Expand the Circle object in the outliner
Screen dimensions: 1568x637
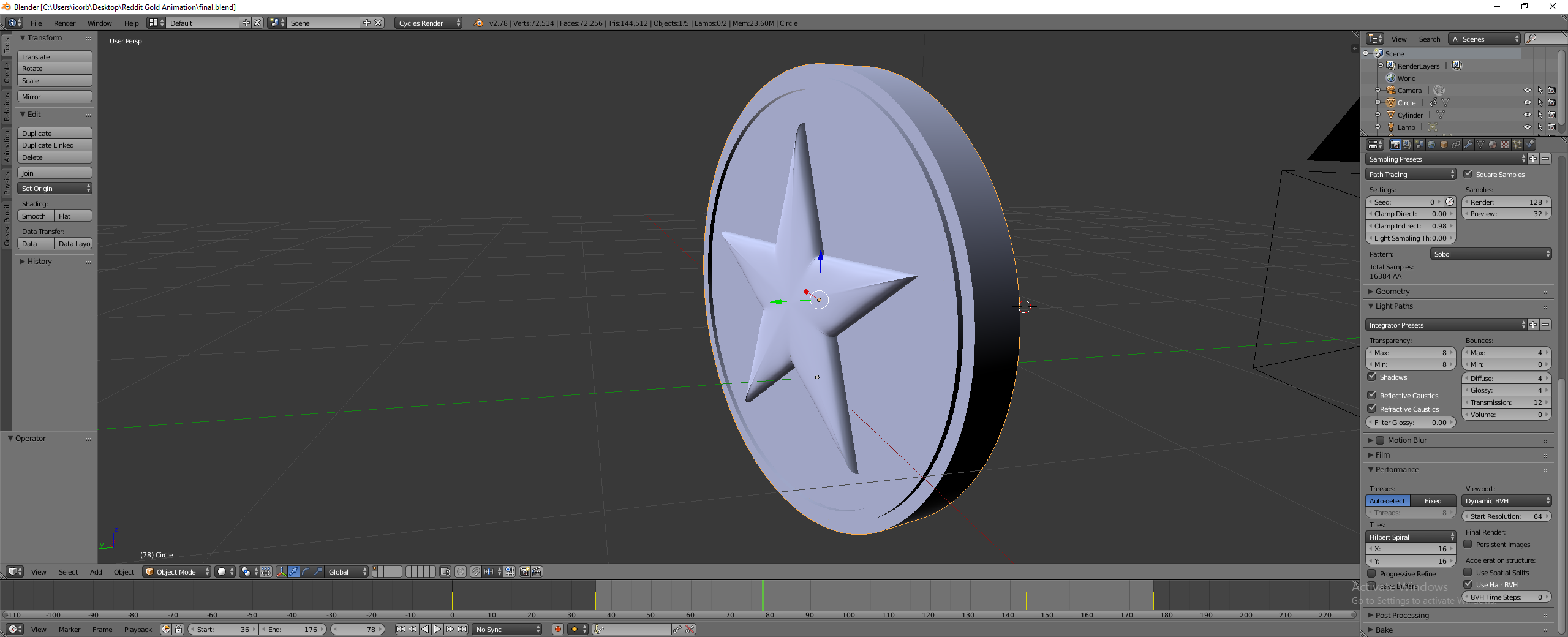1378,103
